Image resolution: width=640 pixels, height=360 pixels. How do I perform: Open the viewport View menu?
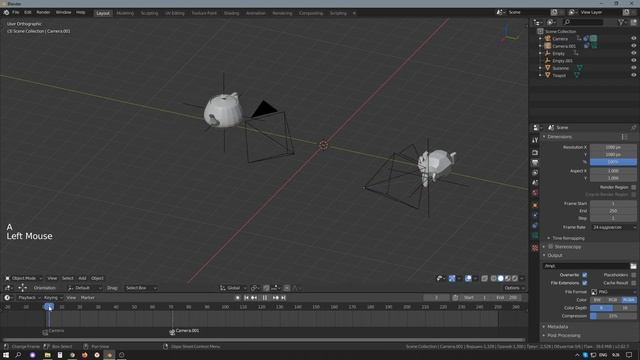coord(52,278)
